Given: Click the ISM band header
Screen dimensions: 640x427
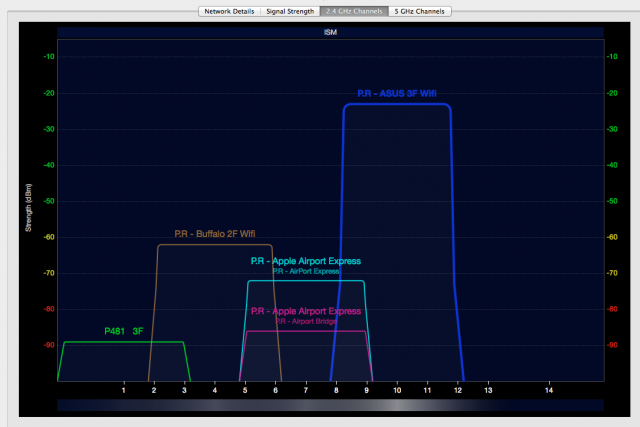Looking at the screenshot, I should tap(330, 32).
